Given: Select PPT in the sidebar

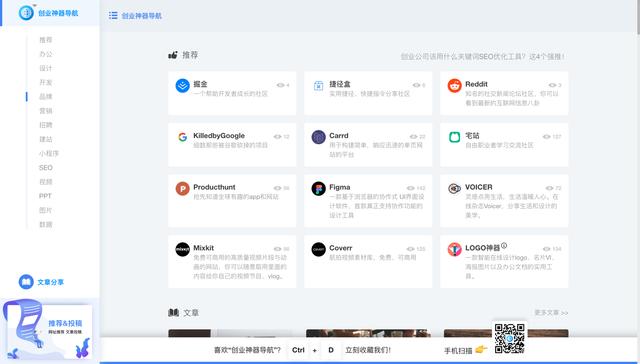Looking at the screenshot, I should click(45, 196).
